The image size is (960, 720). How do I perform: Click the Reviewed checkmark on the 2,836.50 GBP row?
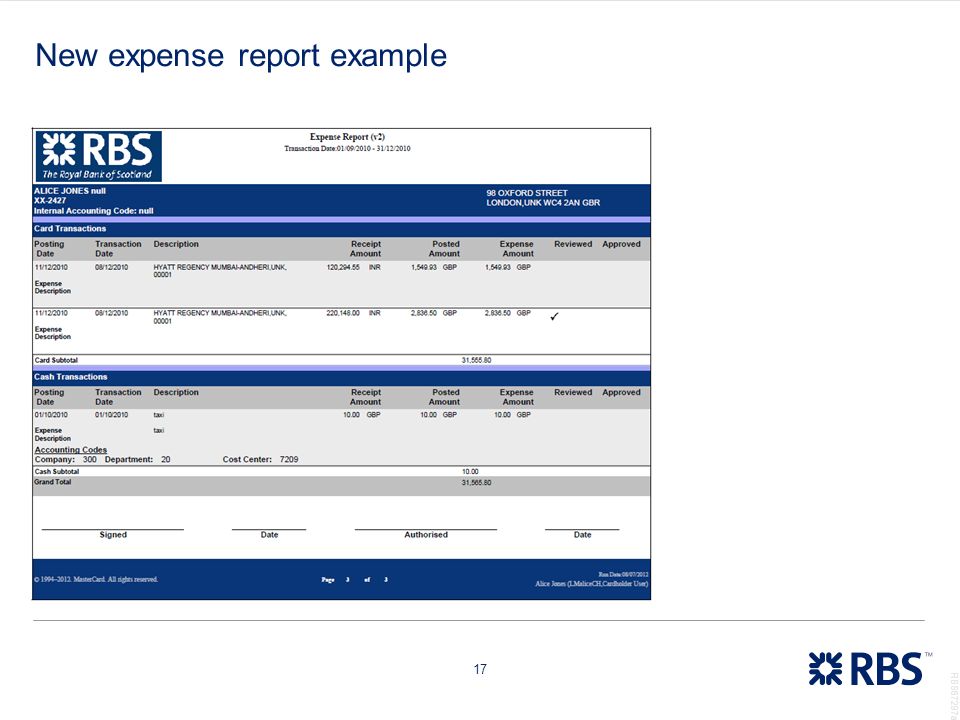coord(554,317)
